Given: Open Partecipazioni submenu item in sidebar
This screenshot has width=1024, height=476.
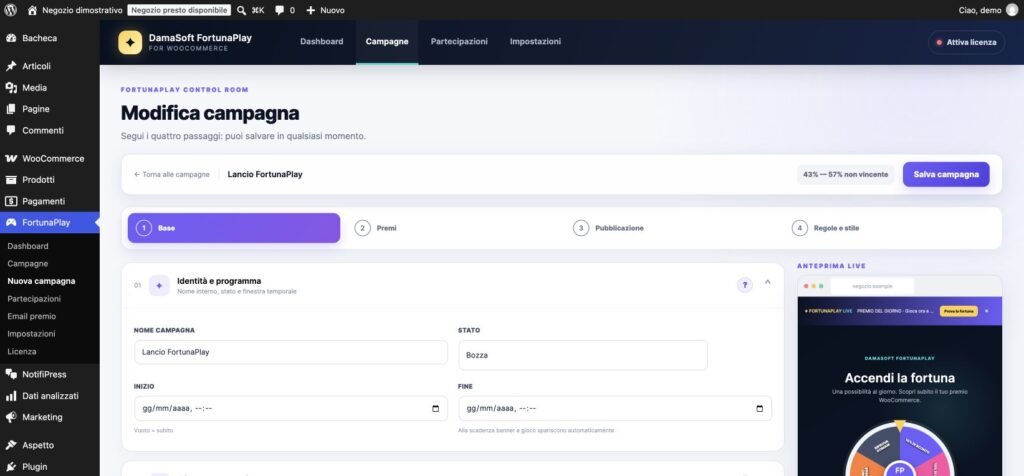Looking at the screenshot, I should click(34, 298).
